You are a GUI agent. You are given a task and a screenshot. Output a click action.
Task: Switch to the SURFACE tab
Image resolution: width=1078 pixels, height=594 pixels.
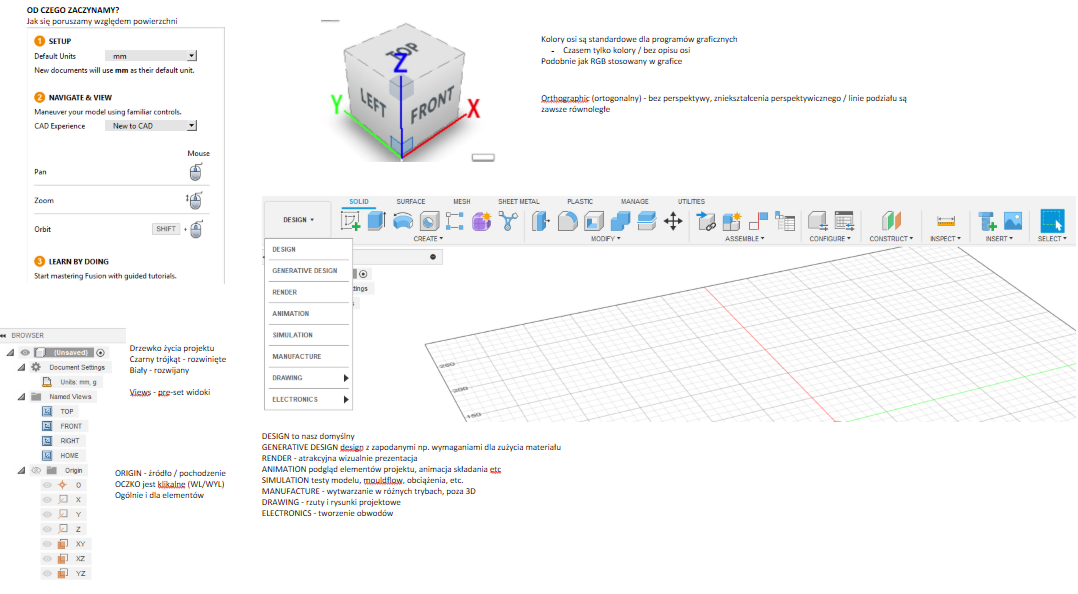coord(410,201)
